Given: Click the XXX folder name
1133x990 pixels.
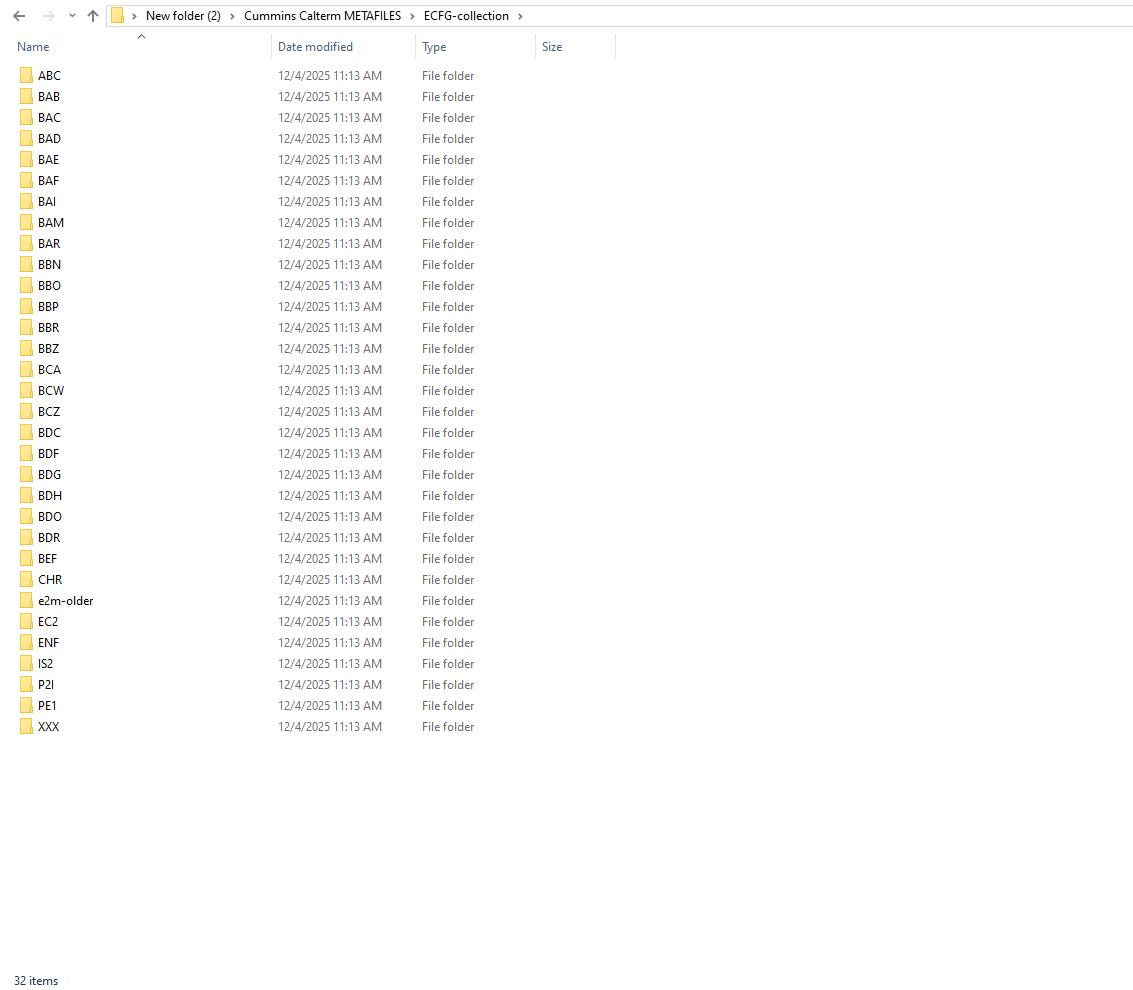Looking at the screenshot, I should [48, 726].
